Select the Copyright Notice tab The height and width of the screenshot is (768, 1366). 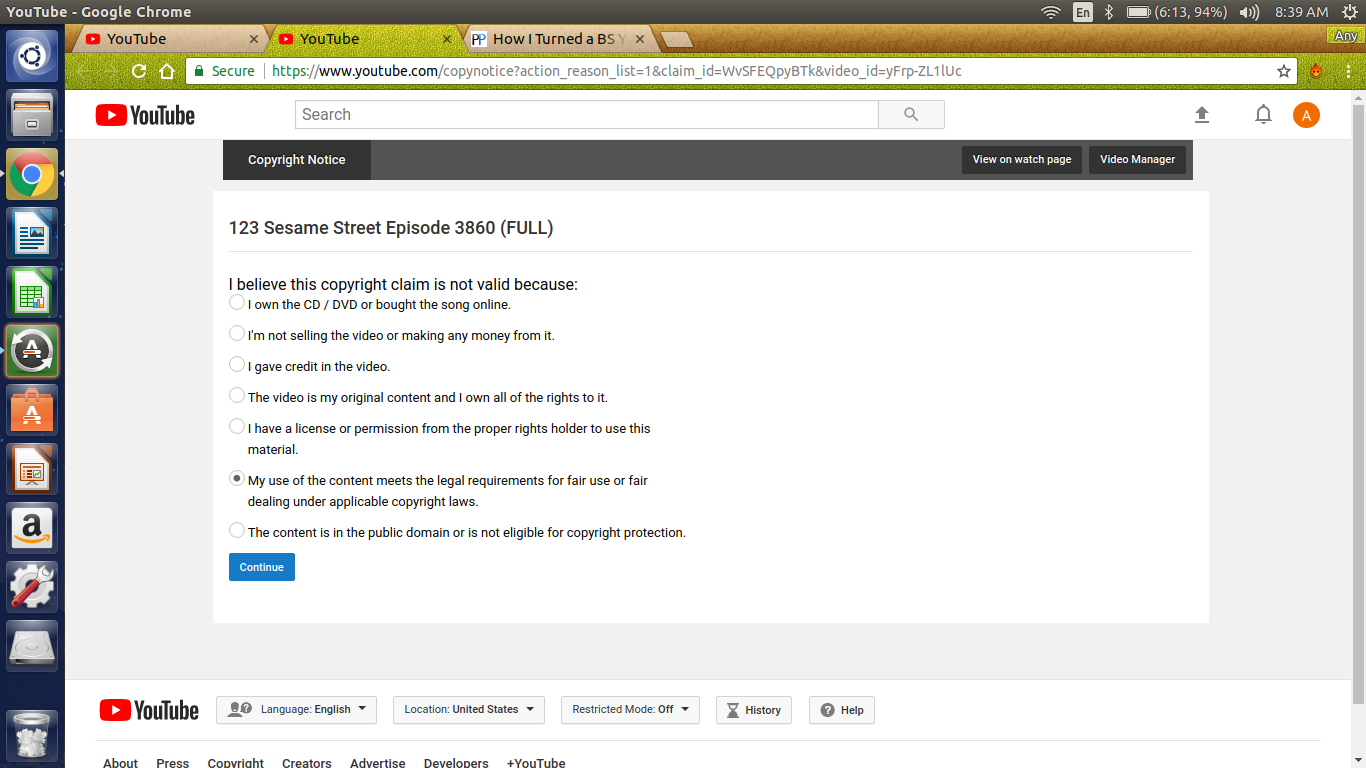[x=297, y=160]
